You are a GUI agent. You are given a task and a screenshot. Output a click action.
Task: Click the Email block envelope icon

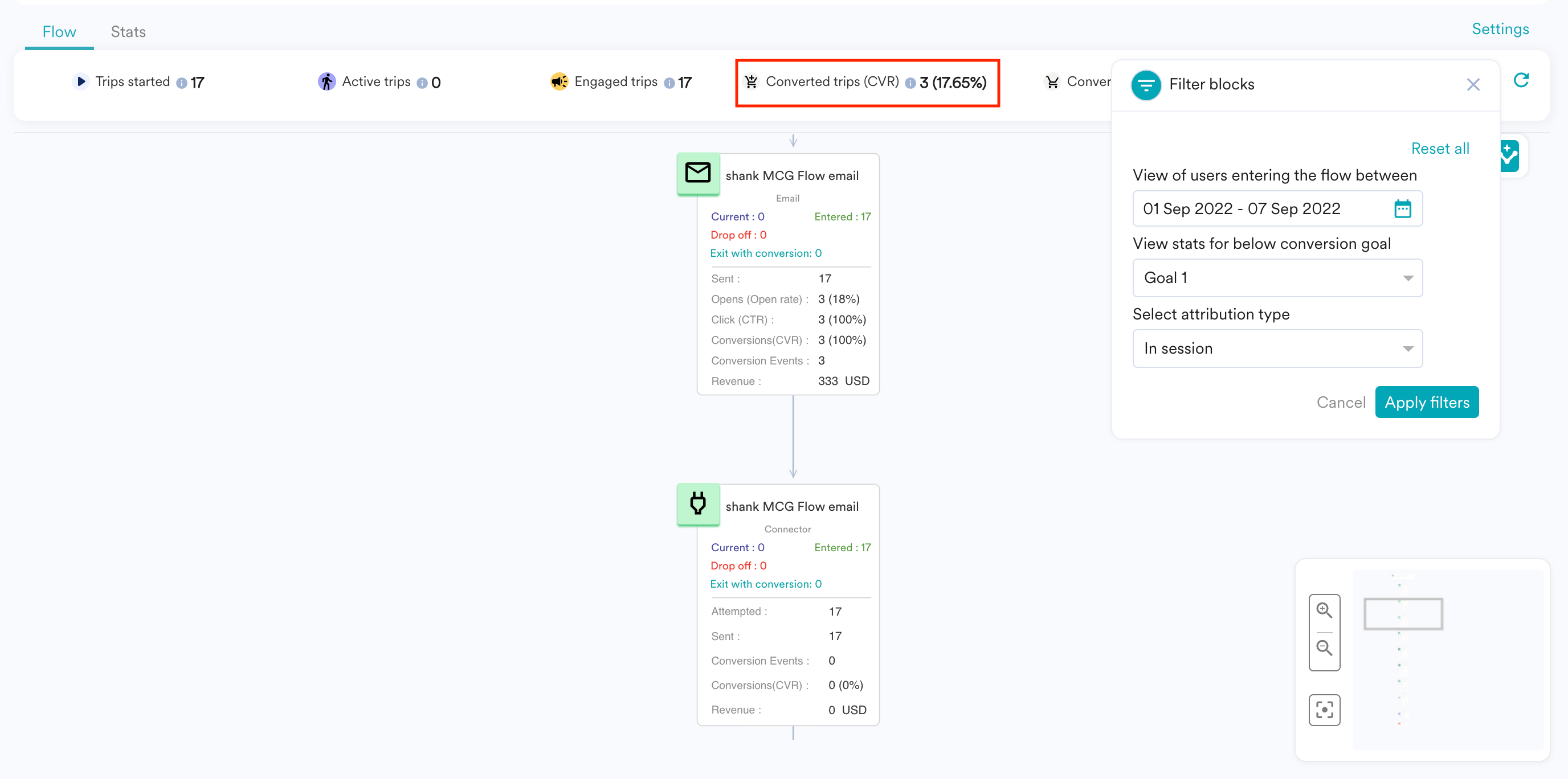tap(698, 173)
